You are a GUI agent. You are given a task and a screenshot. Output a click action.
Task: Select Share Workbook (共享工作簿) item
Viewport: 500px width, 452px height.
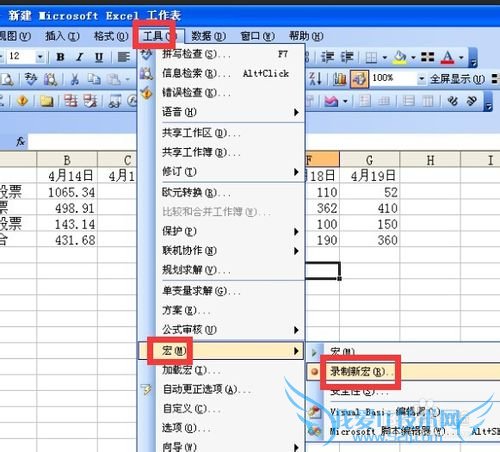pyautogui.click(x=222, y=153)
